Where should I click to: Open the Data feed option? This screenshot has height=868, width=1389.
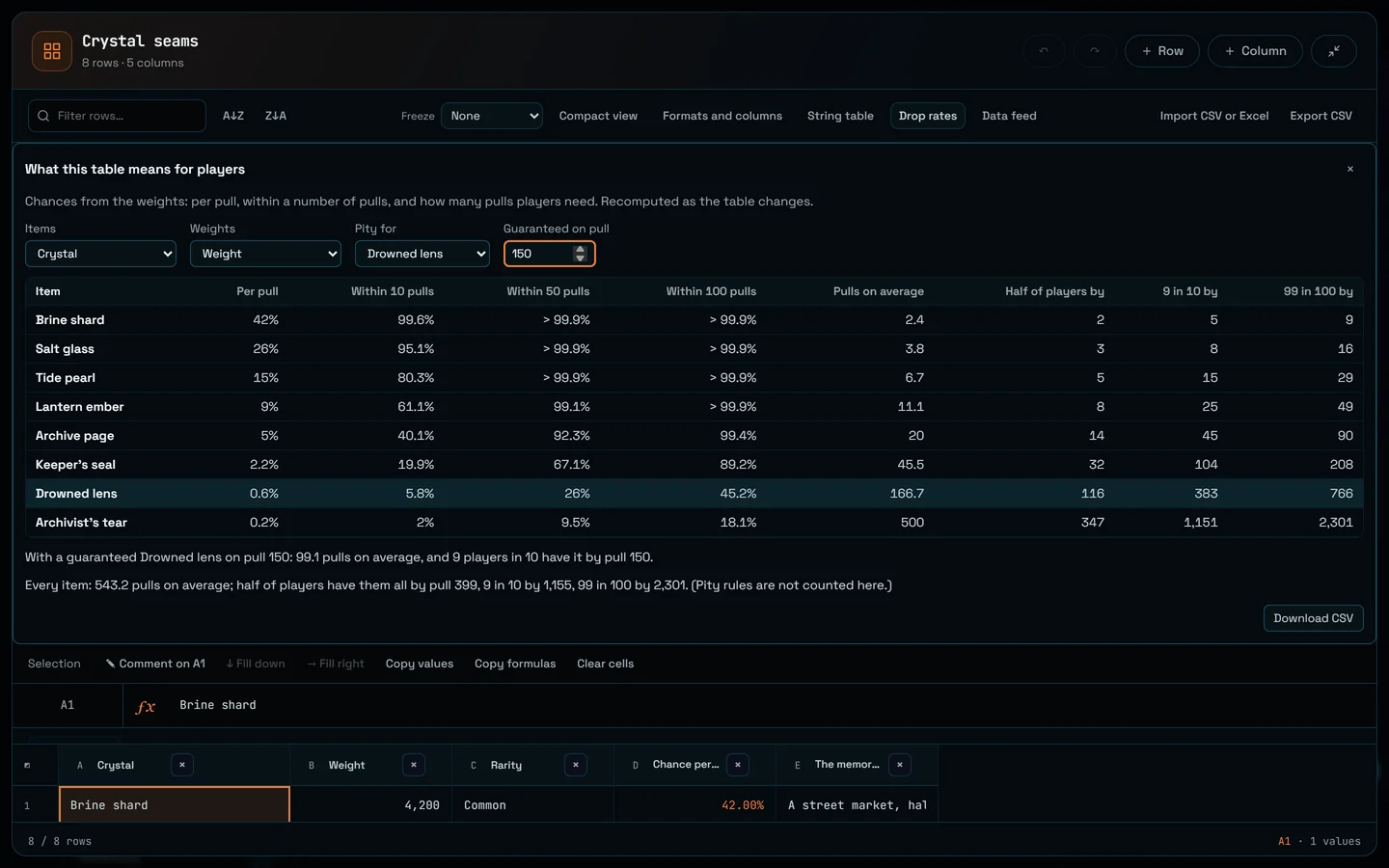point(1009,116)
